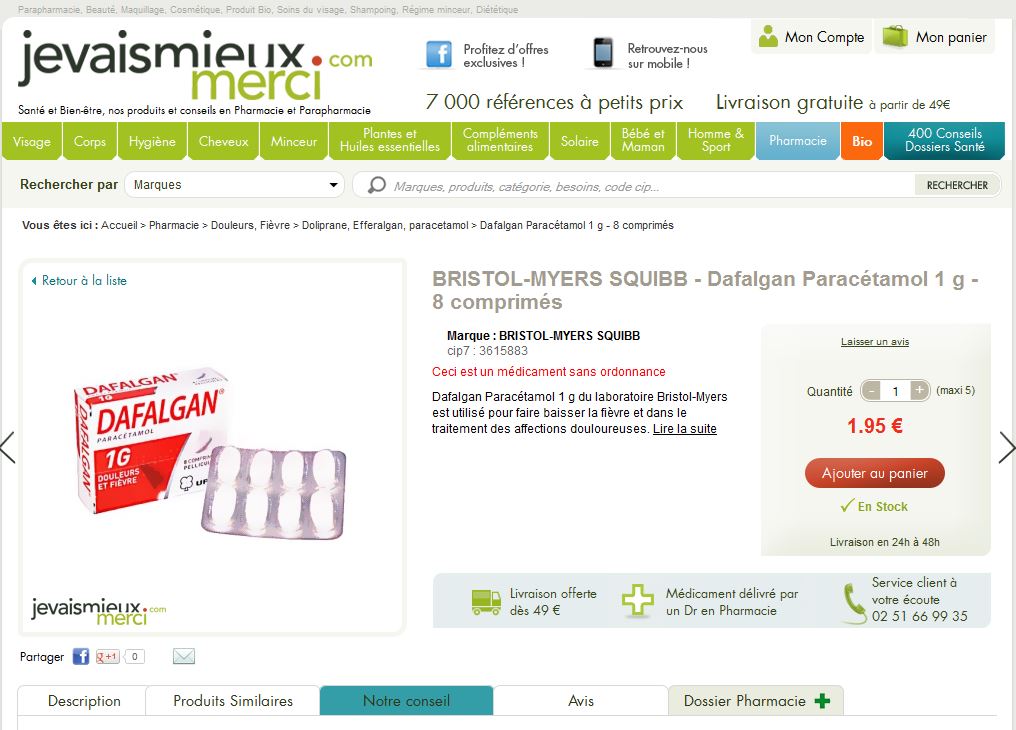This screenshot has width=1016, height=730.
Task: Open the Dossier Pharmacie plus tab
Action: pos(756,701)
